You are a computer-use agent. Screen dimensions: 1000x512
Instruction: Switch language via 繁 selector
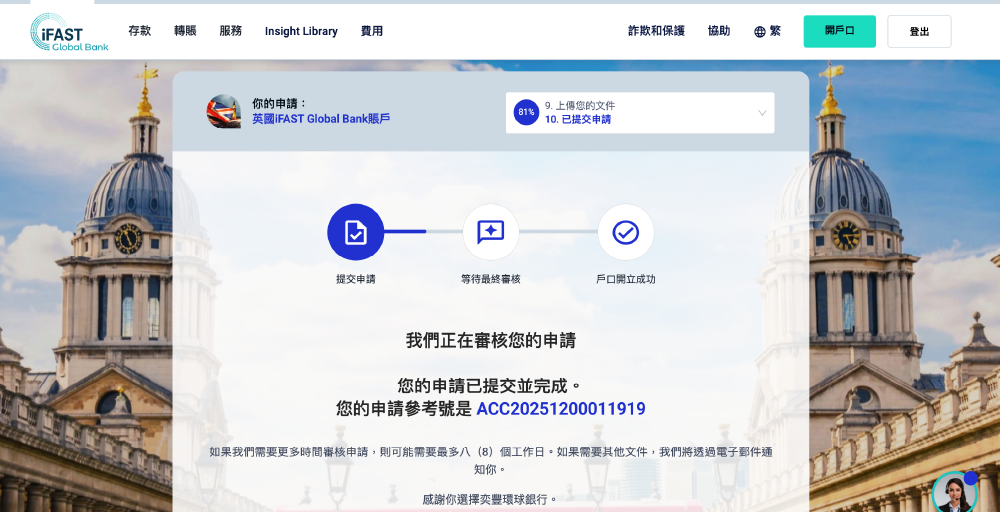tap(775, 31)
